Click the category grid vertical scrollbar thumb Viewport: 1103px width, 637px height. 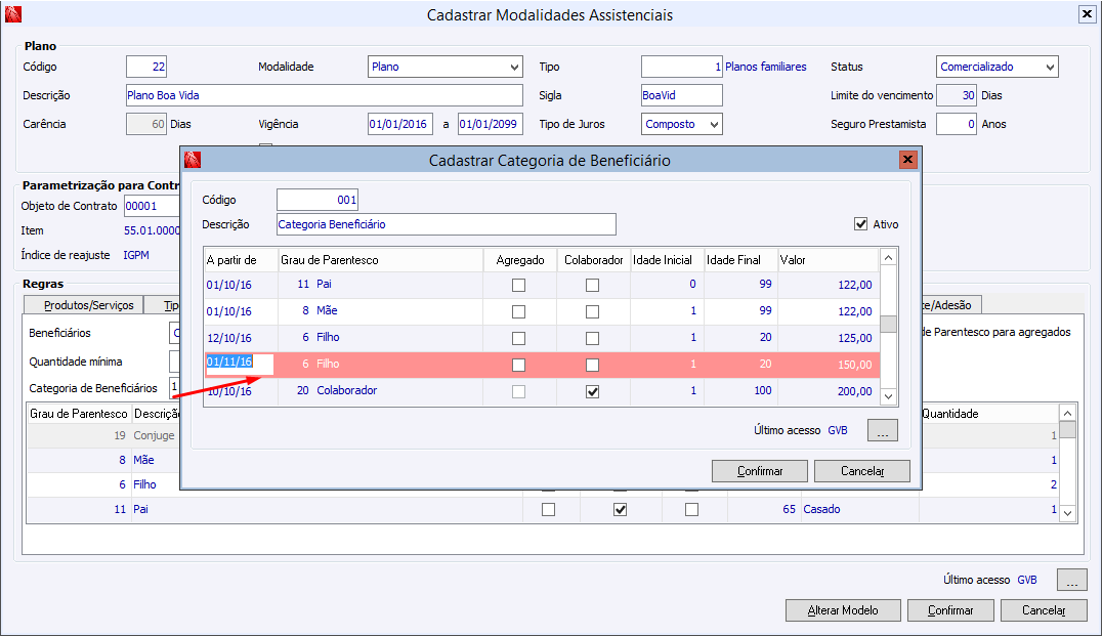[888, 323]
